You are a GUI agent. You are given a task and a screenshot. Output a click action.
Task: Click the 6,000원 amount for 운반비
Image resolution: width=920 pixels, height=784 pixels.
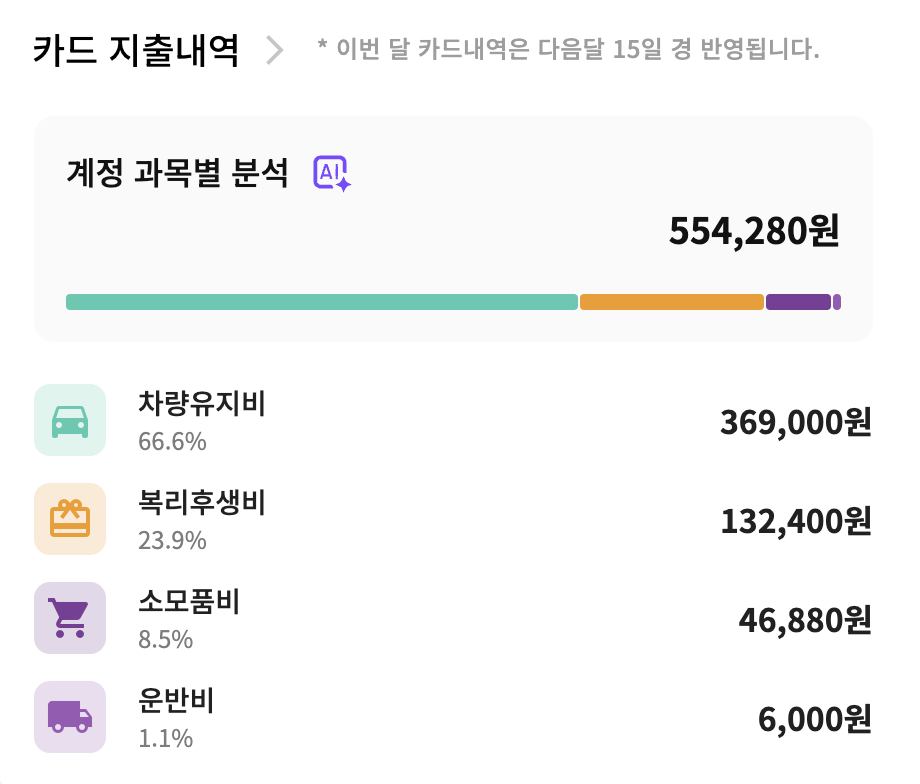(814, 719)
